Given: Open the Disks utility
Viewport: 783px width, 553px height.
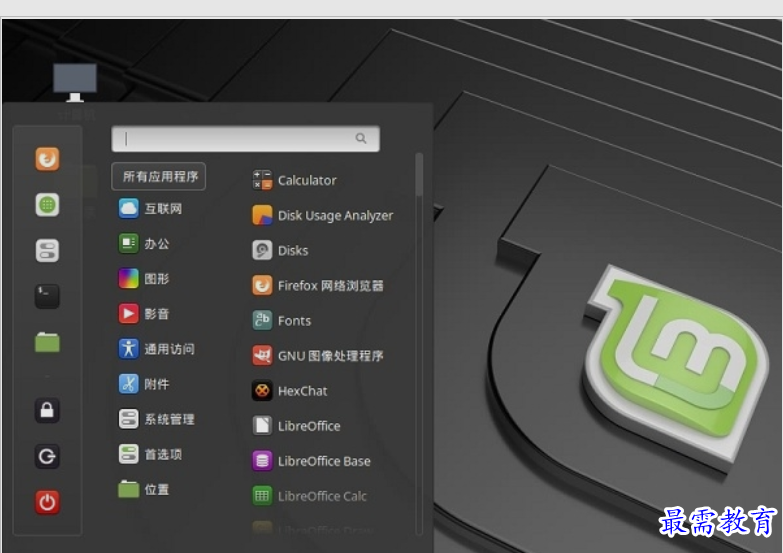Looking at the screenshot, I should coord(280,250).
